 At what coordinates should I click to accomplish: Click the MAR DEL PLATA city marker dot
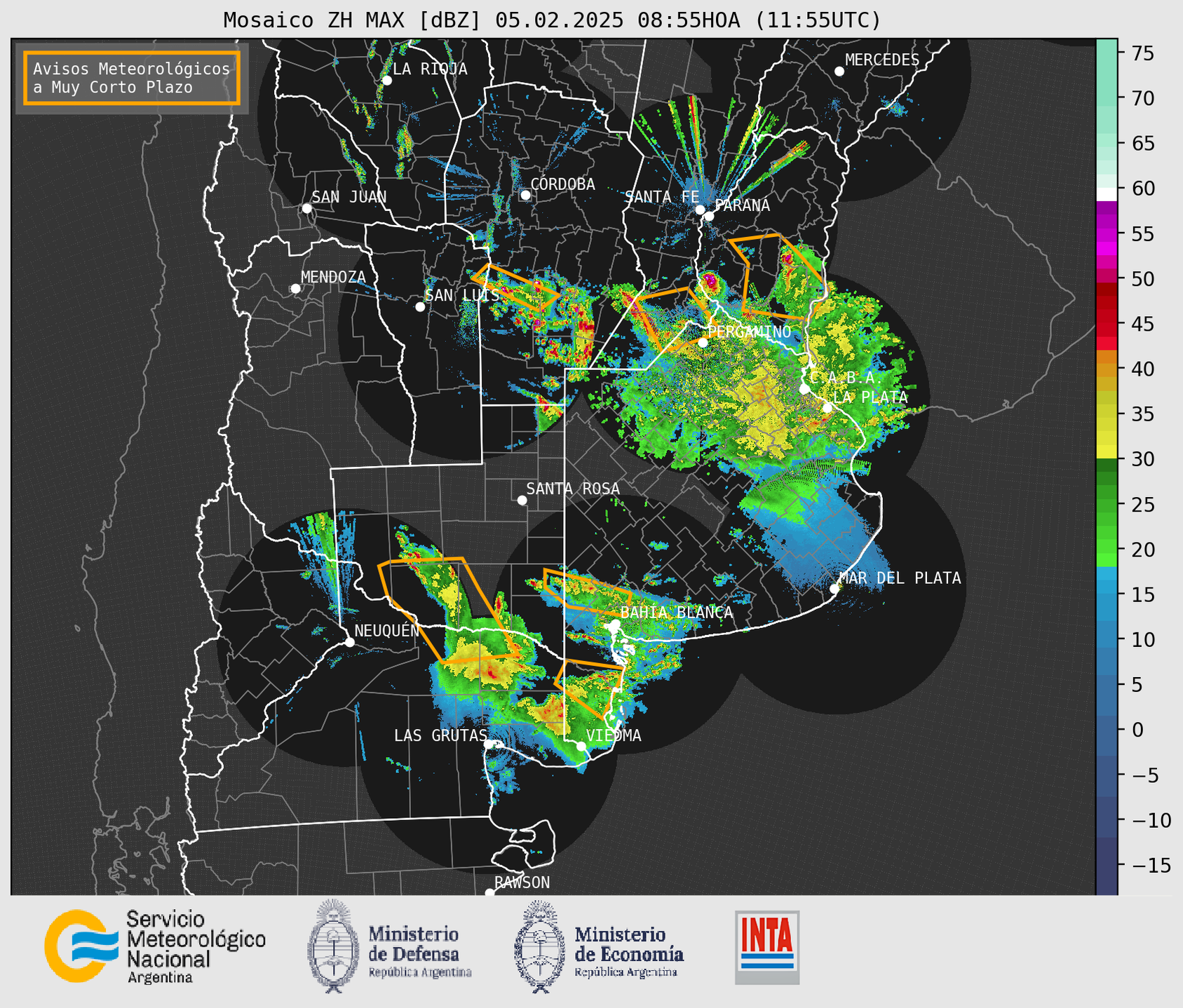tap(834, 589)
